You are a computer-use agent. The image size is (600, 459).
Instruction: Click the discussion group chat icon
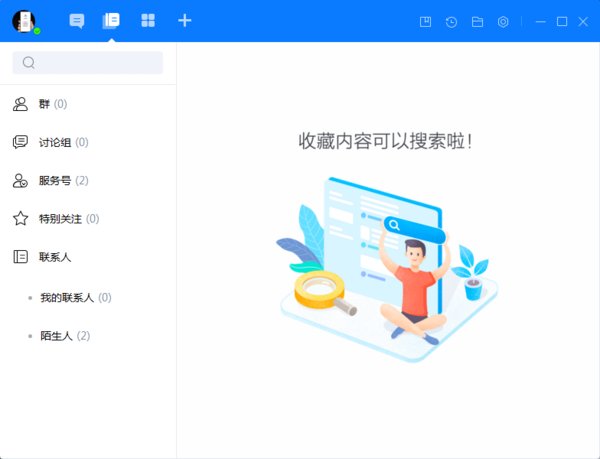(x=20, y=142)
